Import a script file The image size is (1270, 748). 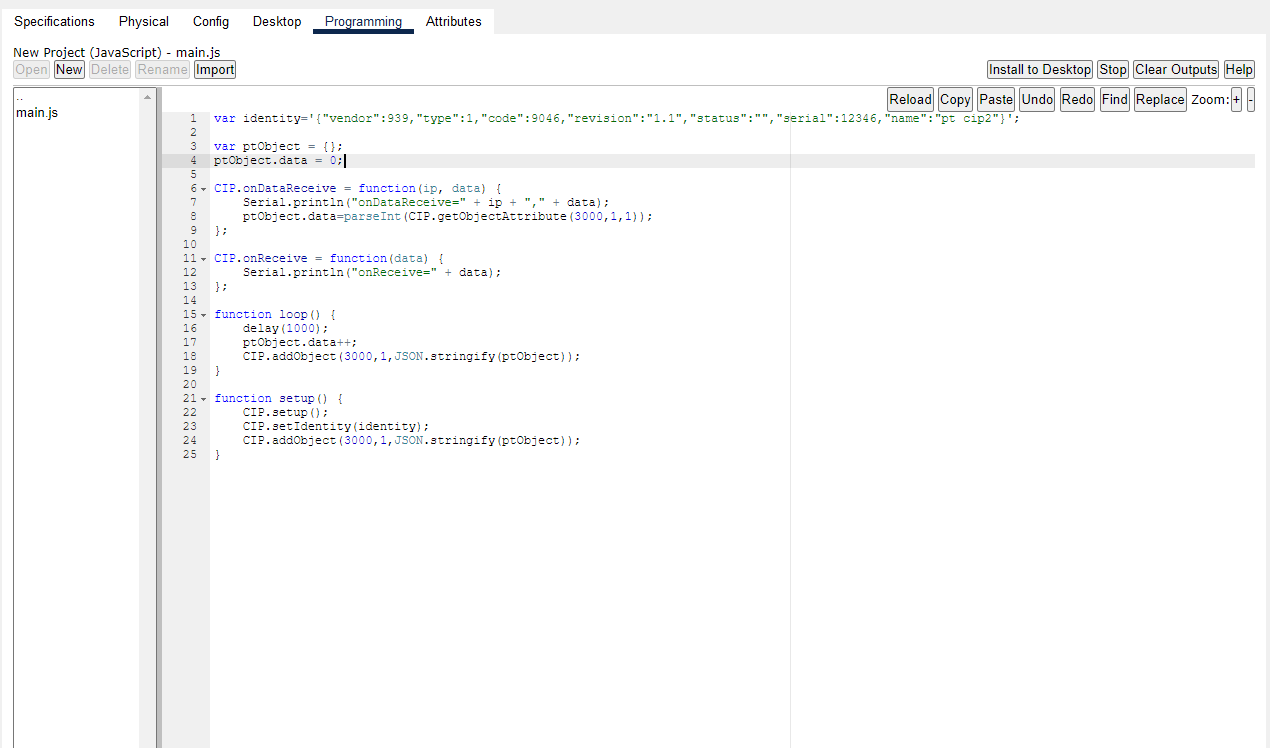click(x=214, y=69)
